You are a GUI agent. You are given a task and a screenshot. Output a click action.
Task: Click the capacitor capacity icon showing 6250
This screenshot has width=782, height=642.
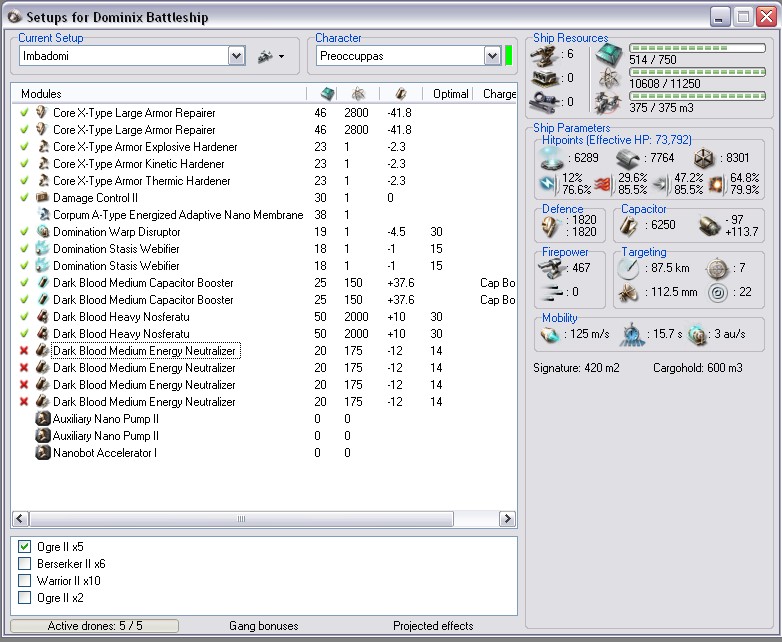tap(629, 225)
